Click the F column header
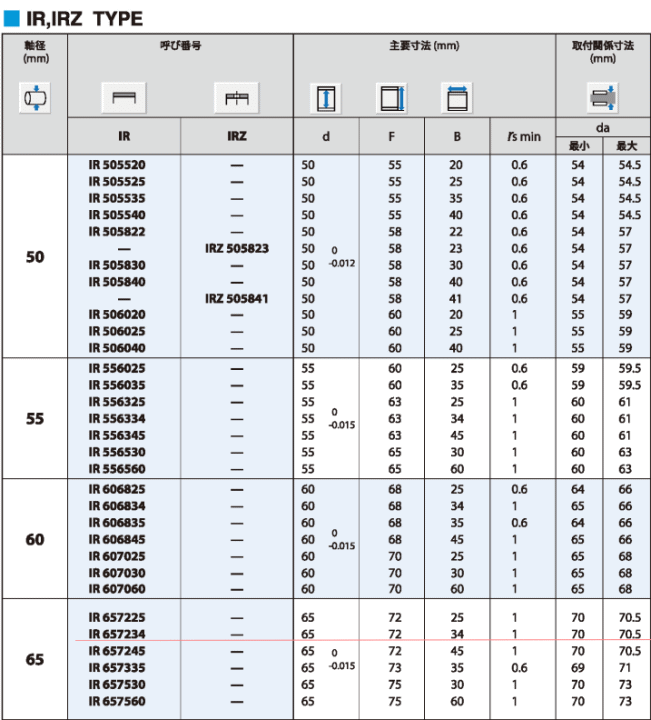The height and width of the screenshot is (720, 651). tap(391, 136)
